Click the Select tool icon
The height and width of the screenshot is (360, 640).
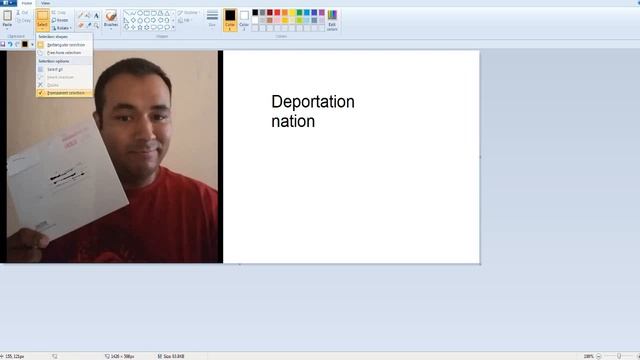click(x=42, y=16)
